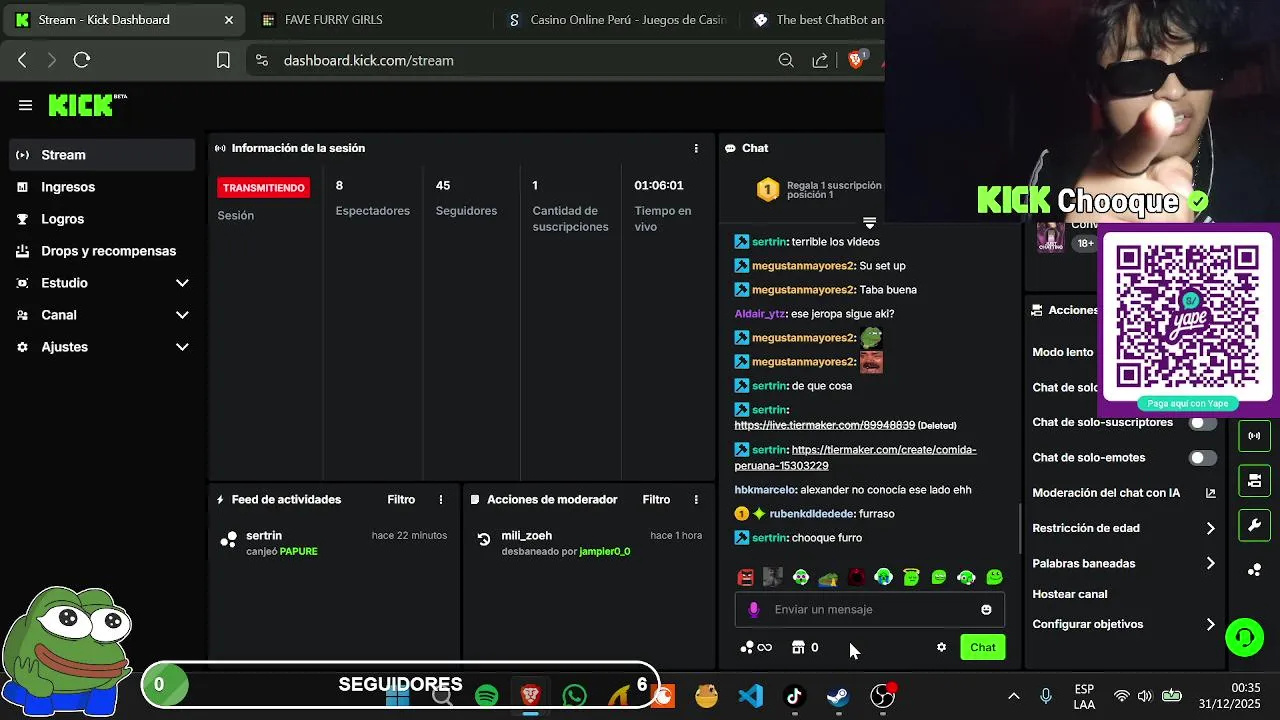Expand the Ajustes sidebar section
This screenshot has height=720, width=1280.
pyautogui.click(x=102, y=347)
